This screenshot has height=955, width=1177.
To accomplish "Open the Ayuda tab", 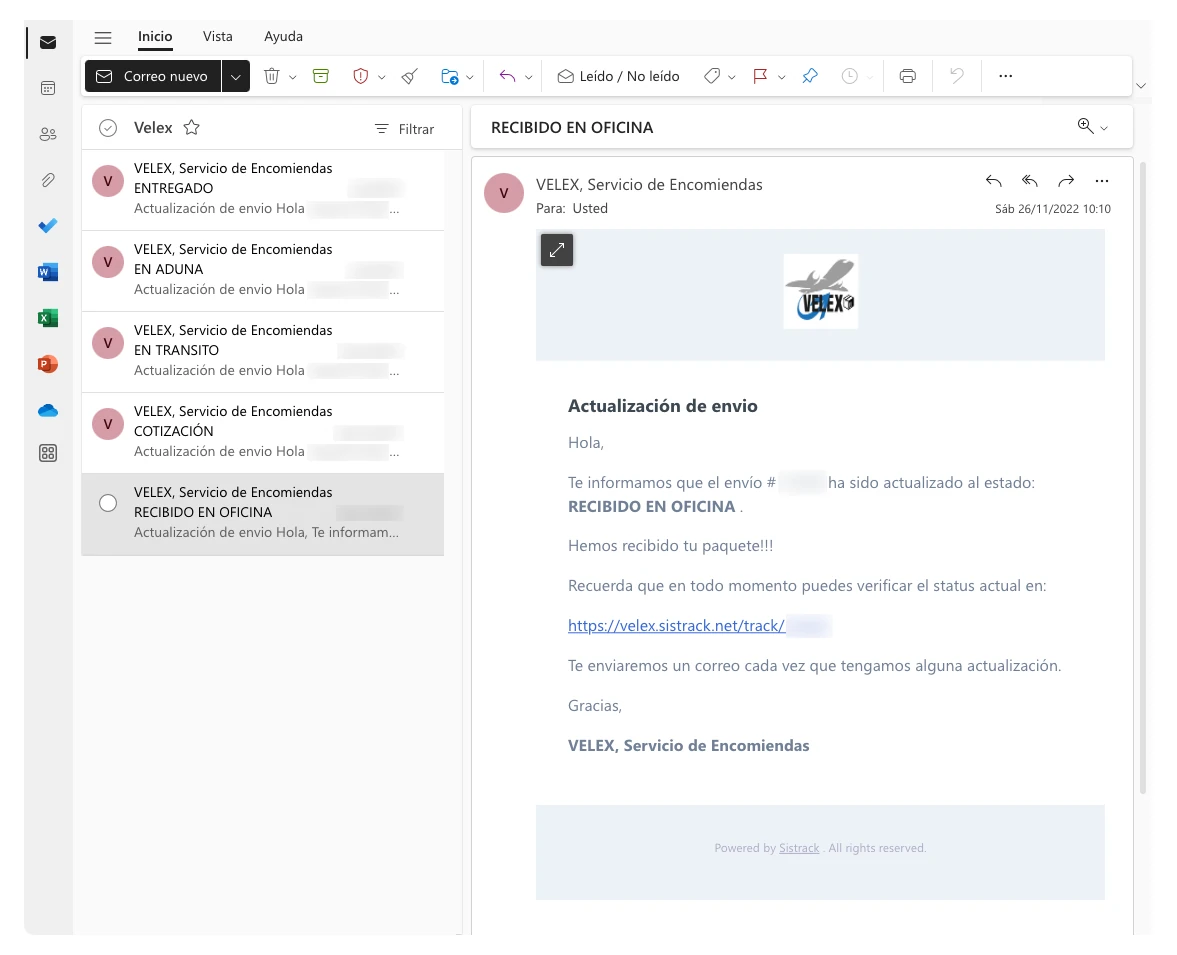I will pos(283,36).
